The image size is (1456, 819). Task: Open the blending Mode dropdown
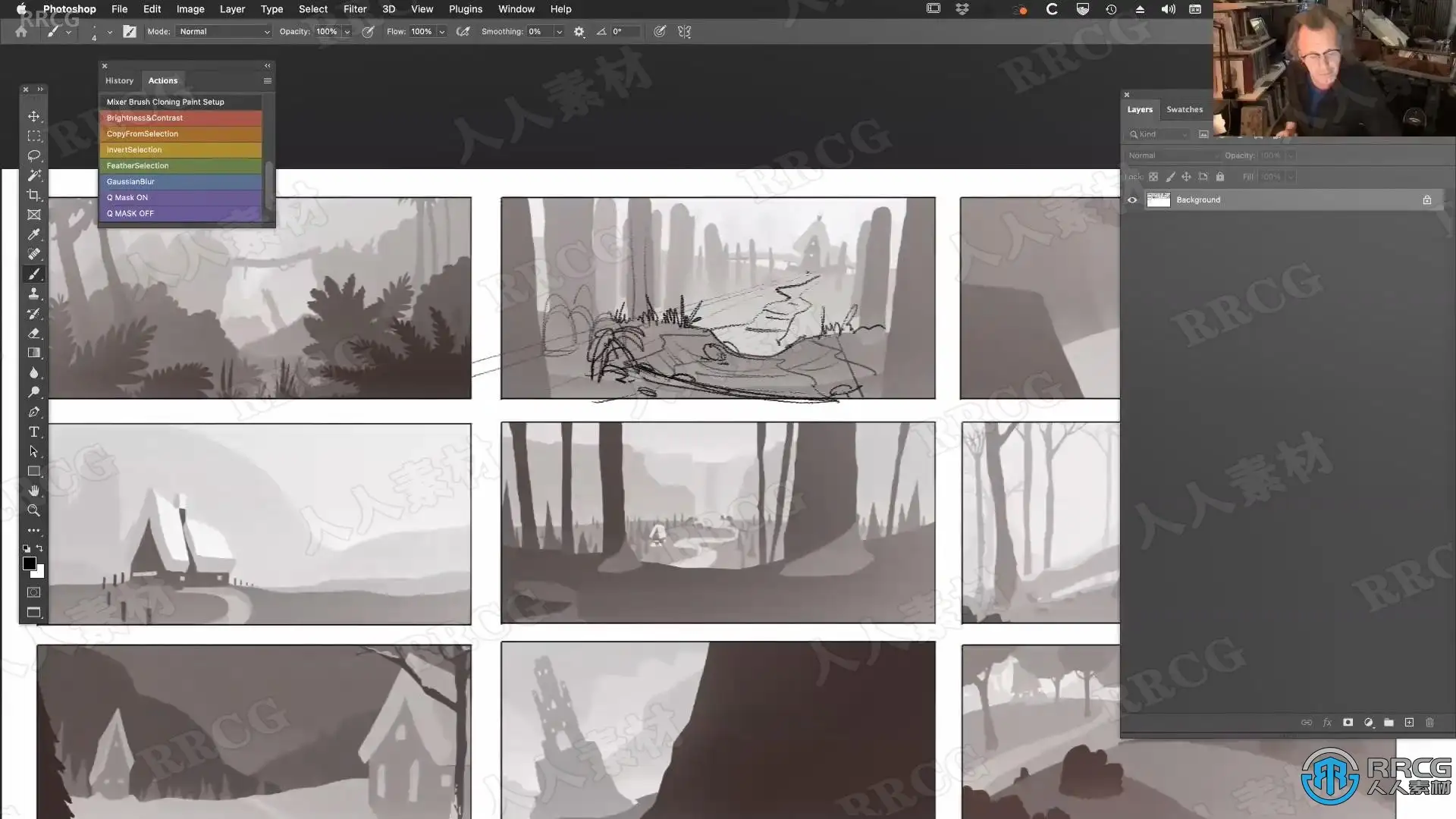(x=224, y=32)
